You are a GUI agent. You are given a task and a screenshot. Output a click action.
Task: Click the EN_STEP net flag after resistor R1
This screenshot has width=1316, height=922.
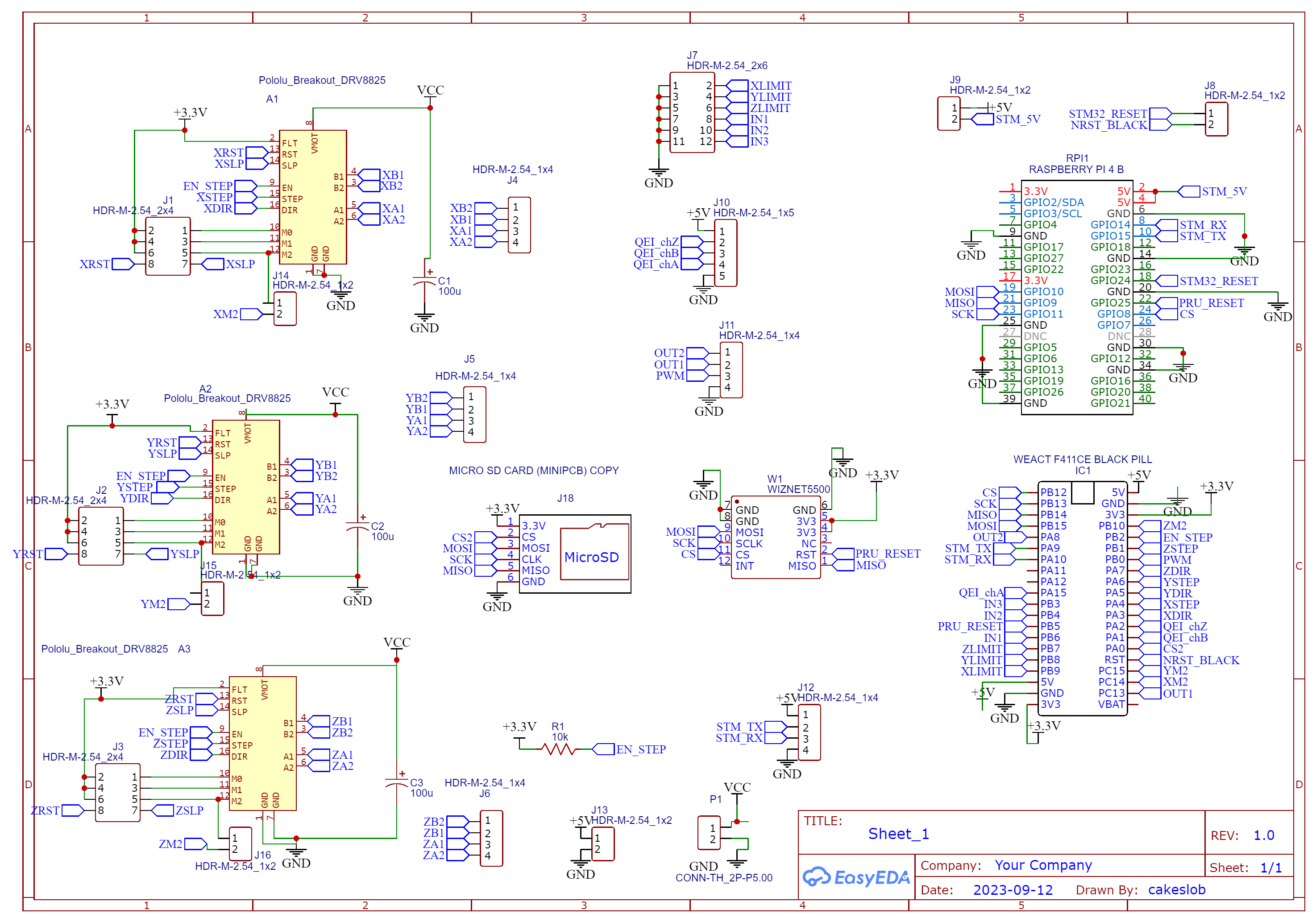click(629, 749)
